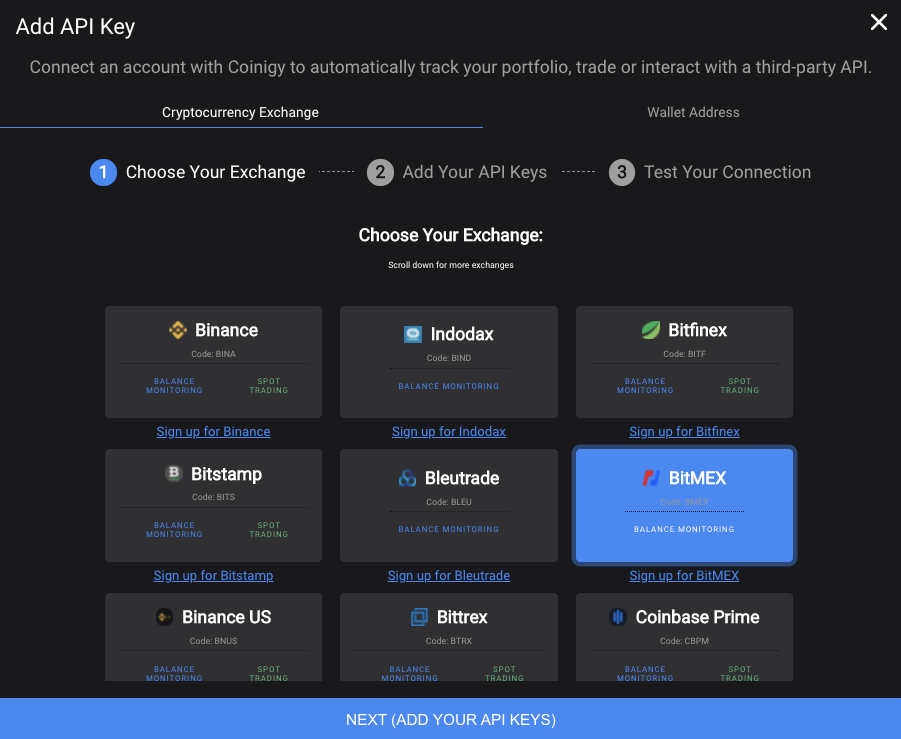Select the Bitfinex exchange name
This screenshot has height=739, width=901.
(698, 330)
